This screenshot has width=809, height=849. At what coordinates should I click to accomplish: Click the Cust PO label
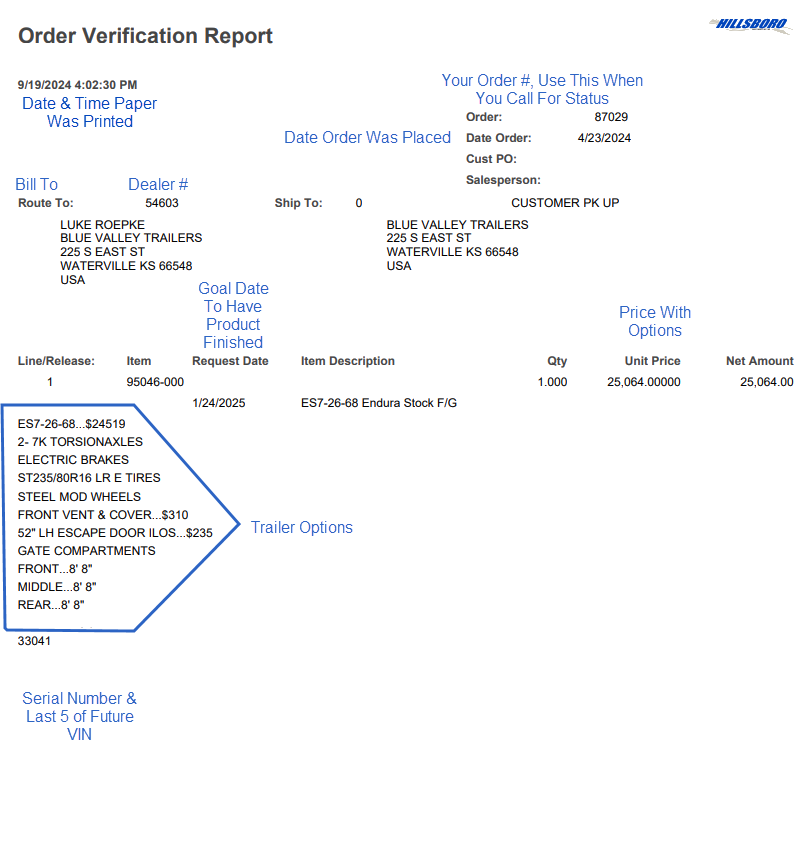coord(491,159)
